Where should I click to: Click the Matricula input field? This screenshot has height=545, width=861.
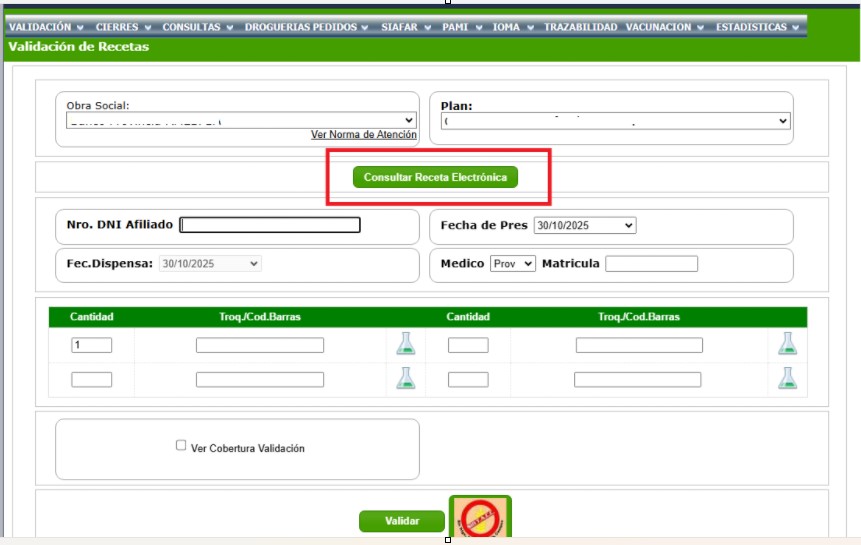click(651, 263)
